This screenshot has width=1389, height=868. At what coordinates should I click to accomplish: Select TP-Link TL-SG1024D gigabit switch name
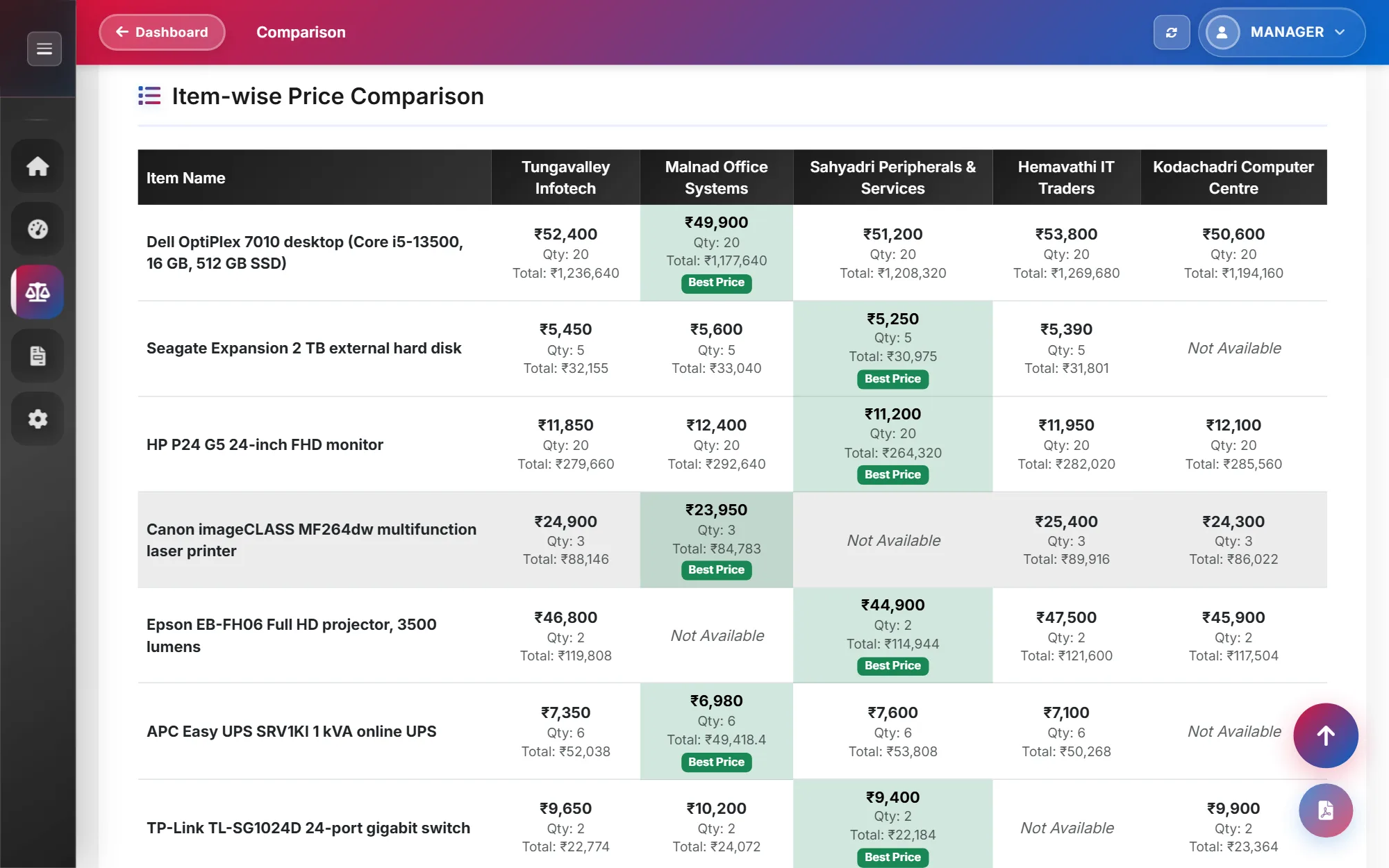(308, 828)
